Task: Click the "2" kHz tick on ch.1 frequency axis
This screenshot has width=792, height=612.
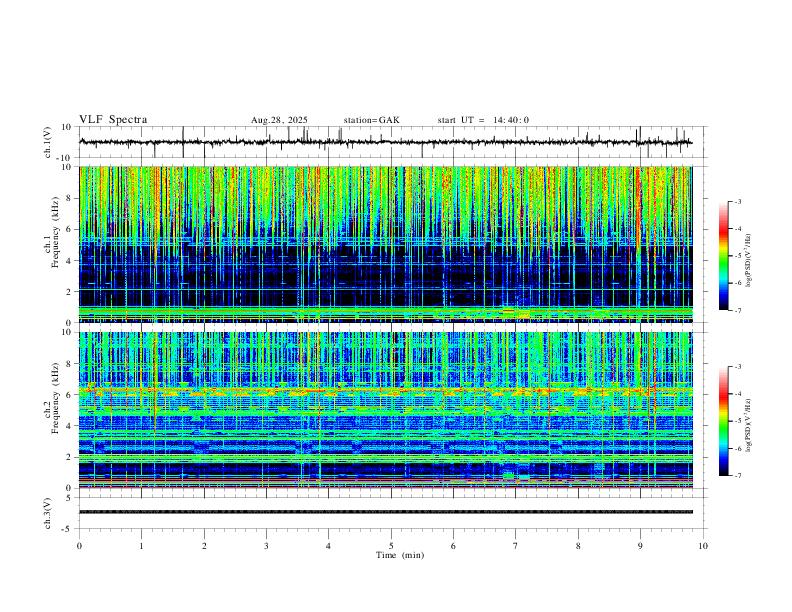Action: pos(69,291)
